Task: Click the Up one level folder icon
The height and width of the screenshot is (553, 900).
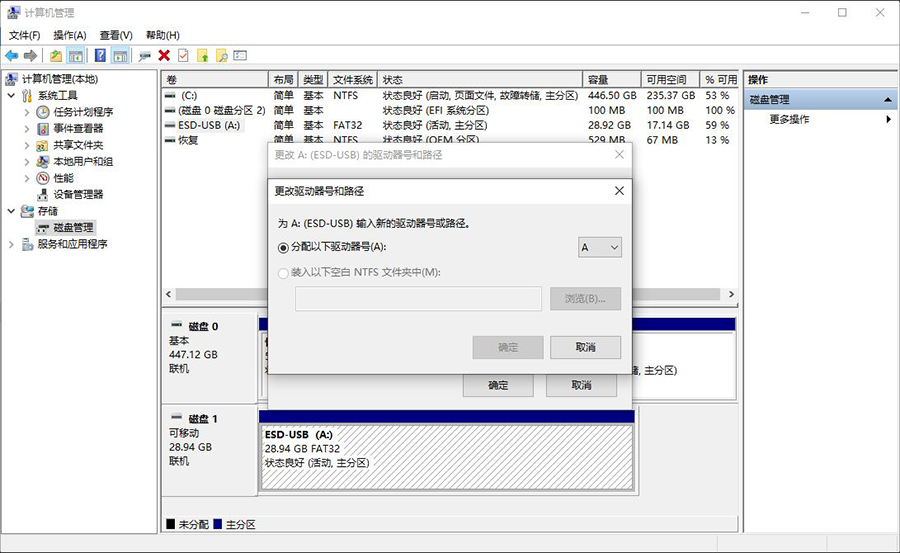Action: coord(56,56)
